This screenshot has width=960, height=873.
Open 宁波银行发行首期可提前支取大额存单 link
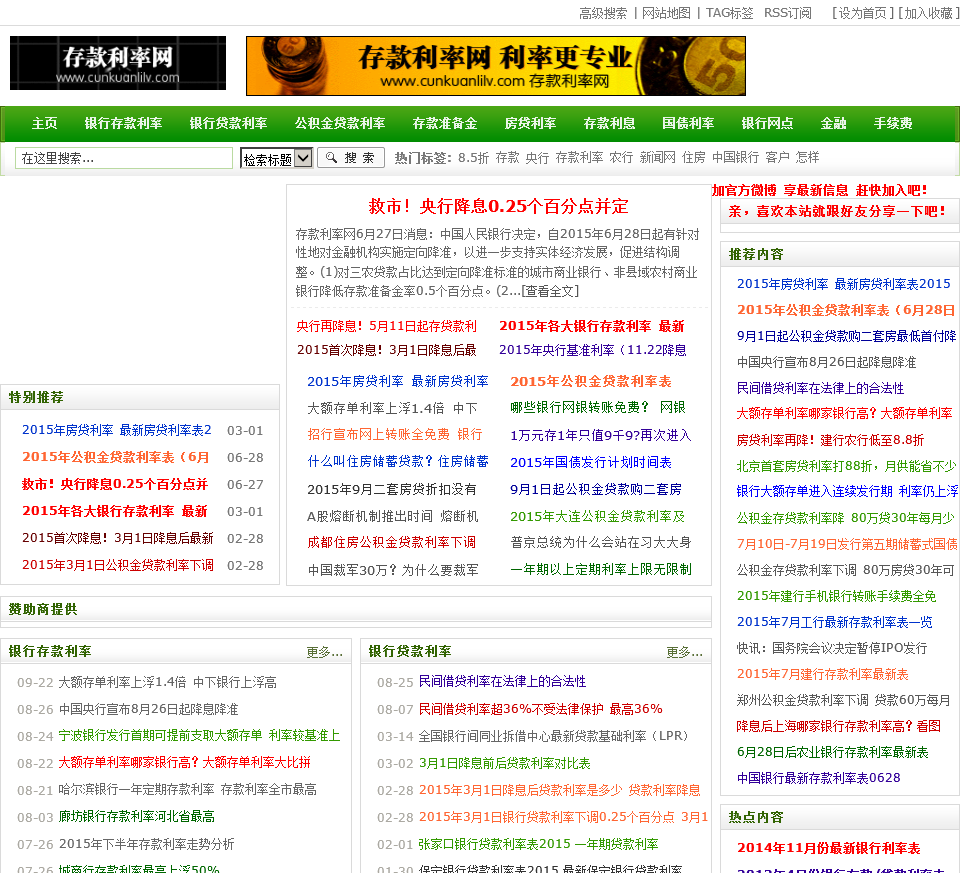pos(199,735)
